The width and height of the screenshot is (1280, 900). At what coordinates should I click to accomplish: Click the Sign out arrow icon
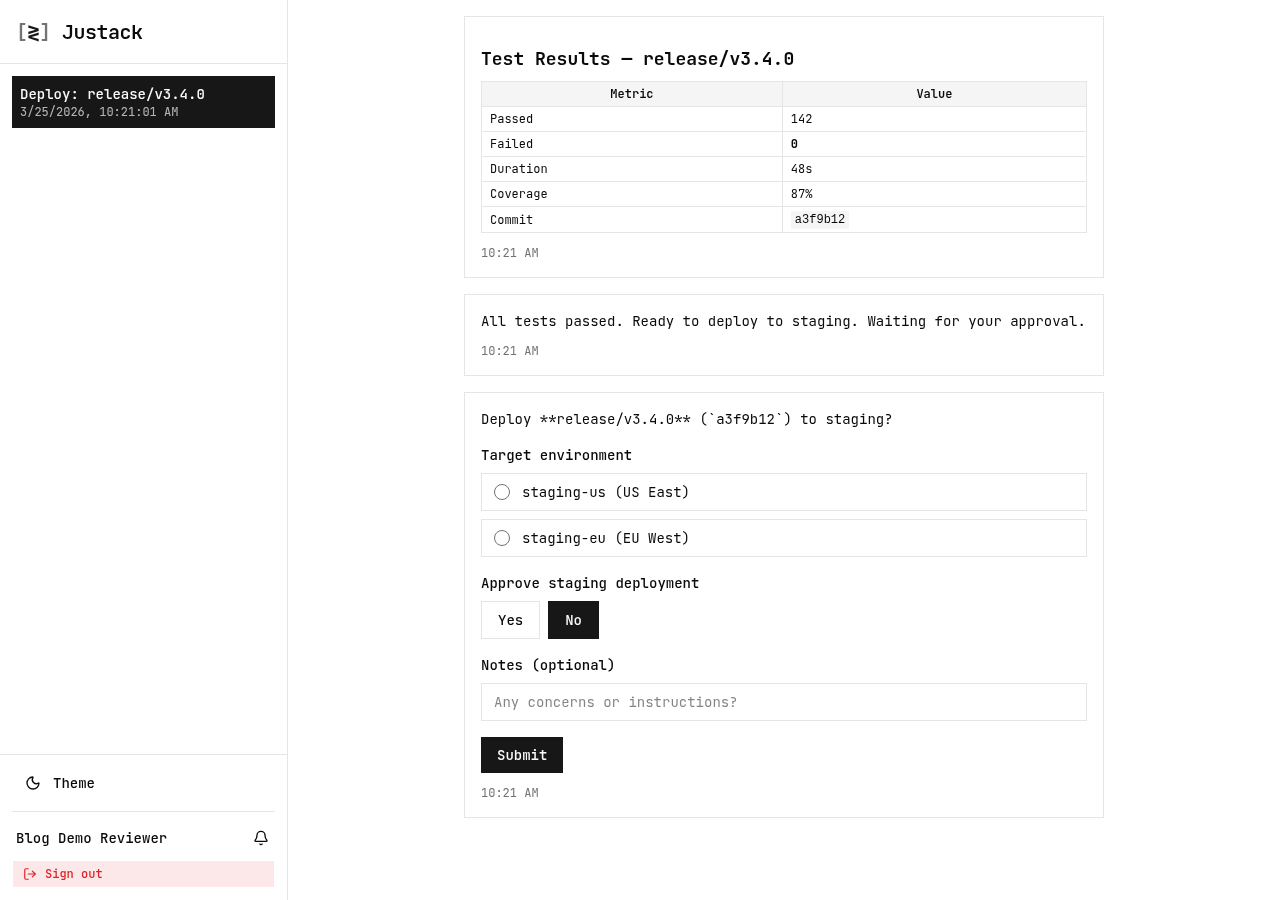(30, 874)
